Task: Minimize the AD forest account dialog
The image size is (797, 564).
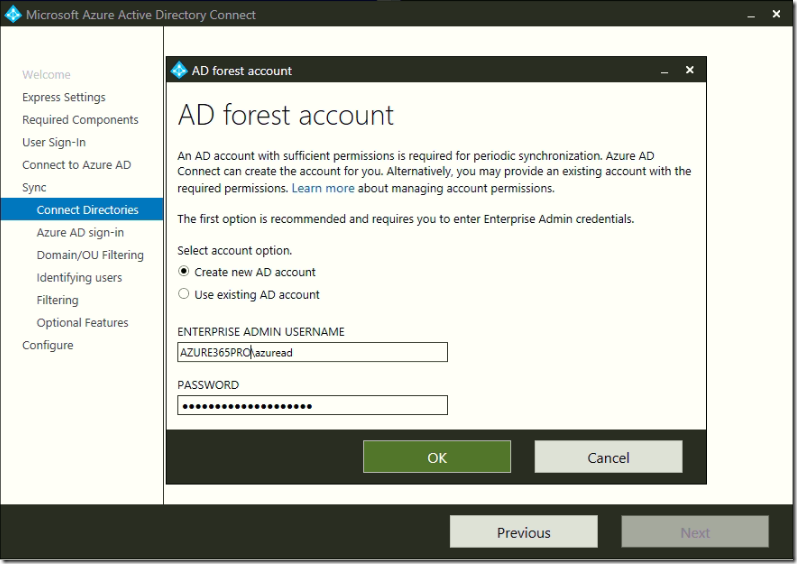Action: [x=664, y=71]
